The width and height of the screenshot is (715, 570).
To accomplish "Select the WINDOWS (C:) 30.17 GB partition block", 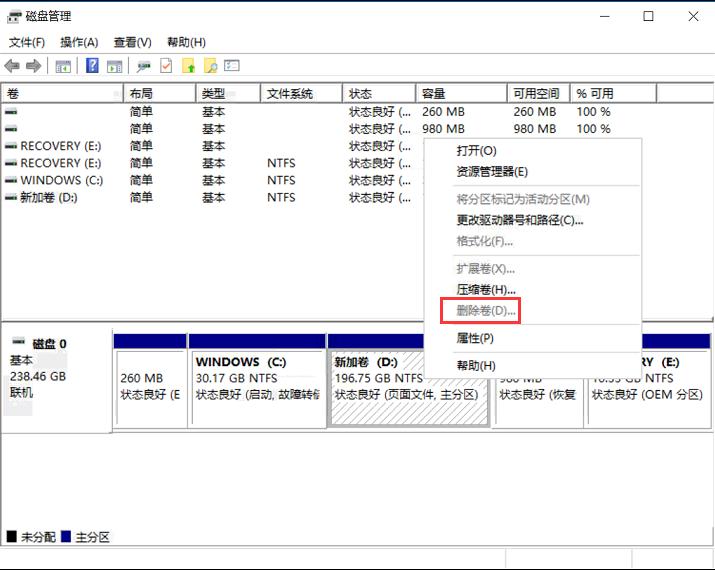I will tap(258, 381).
